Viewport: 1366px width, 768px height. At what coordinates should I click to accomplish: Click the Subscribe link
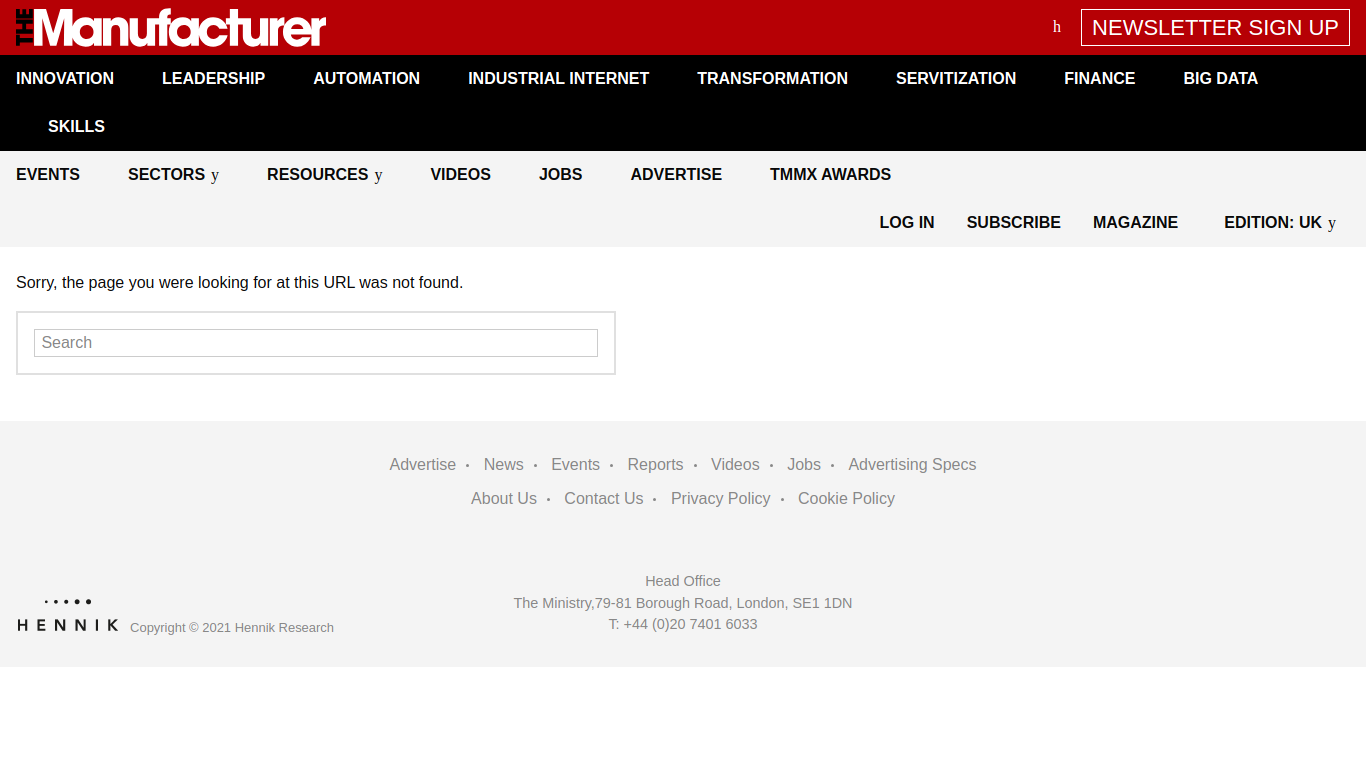[x=1013, y=222]
